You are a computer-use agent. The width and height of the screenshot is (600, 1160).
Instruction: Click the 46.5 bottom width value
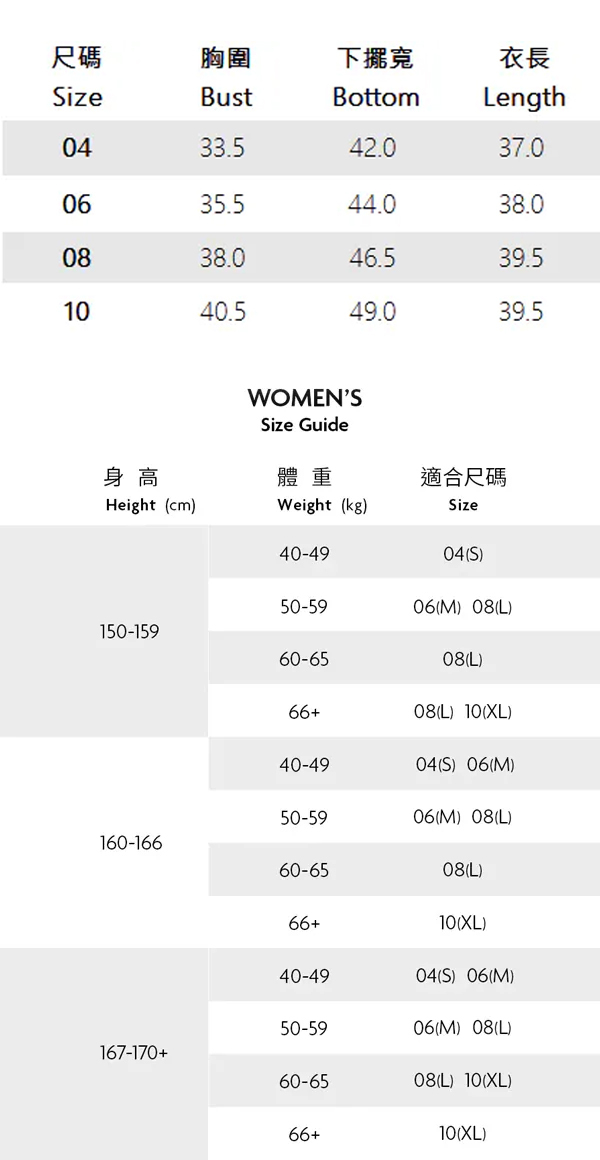click(372, 258)
